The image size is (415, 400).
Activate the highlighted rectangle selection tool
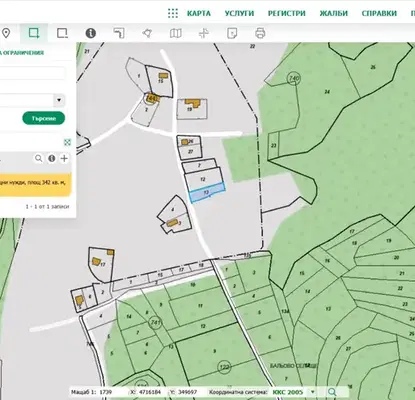tap(34, 33)
